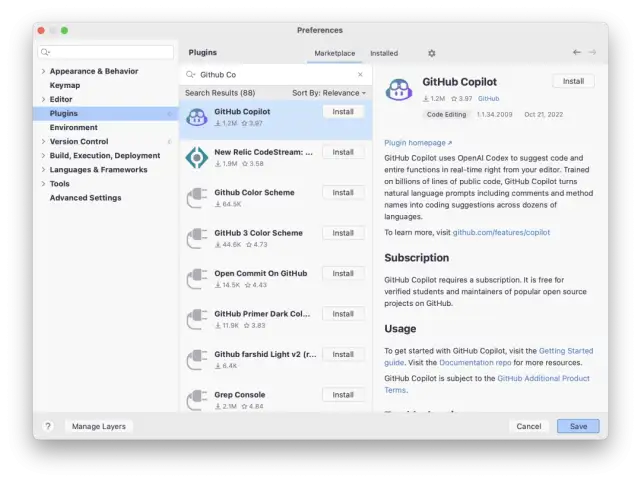Click the Manage Layers button
The image size is (641, 483).
tap(99, 426)
